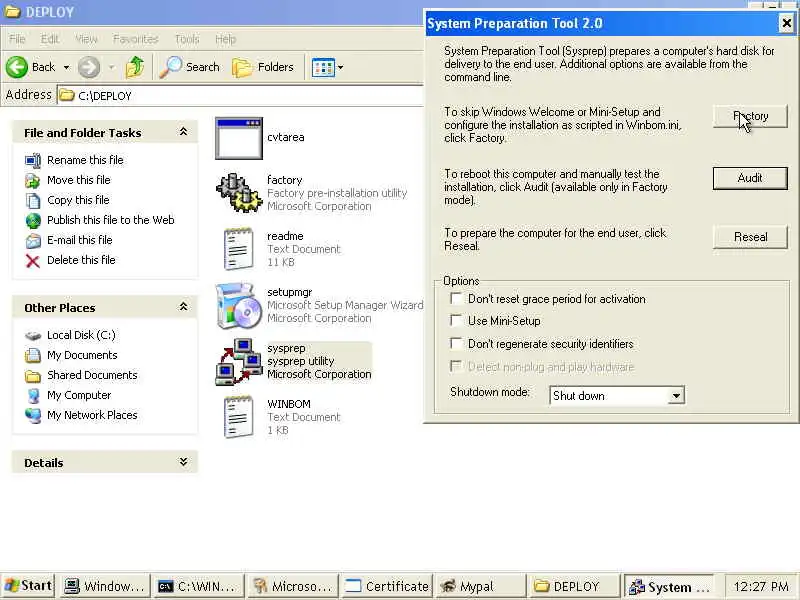Enable the Use Mini-Setup checkbox

click(456, 320)
